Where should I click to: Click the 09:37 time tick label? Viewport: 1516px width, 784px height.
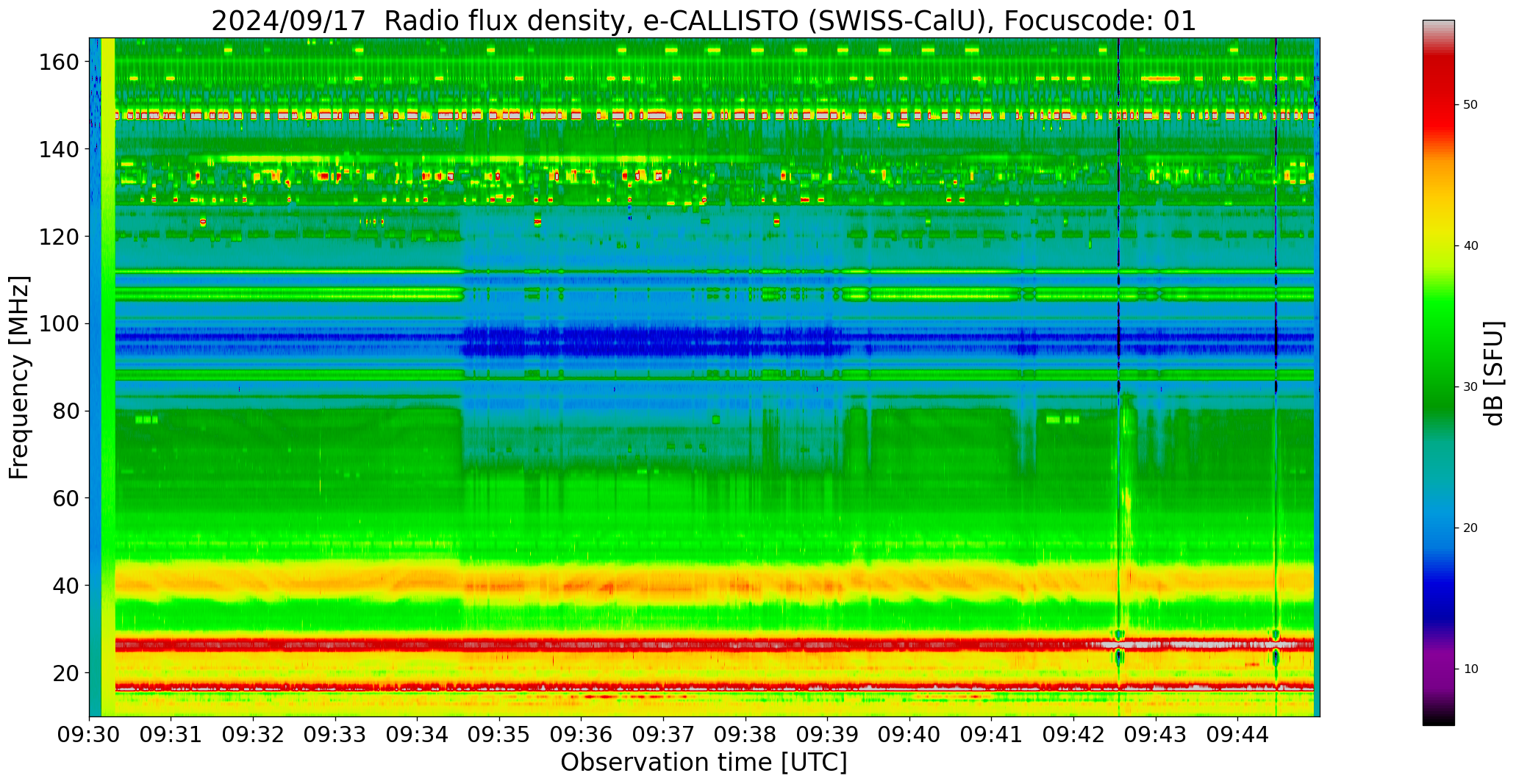[663, 733]
